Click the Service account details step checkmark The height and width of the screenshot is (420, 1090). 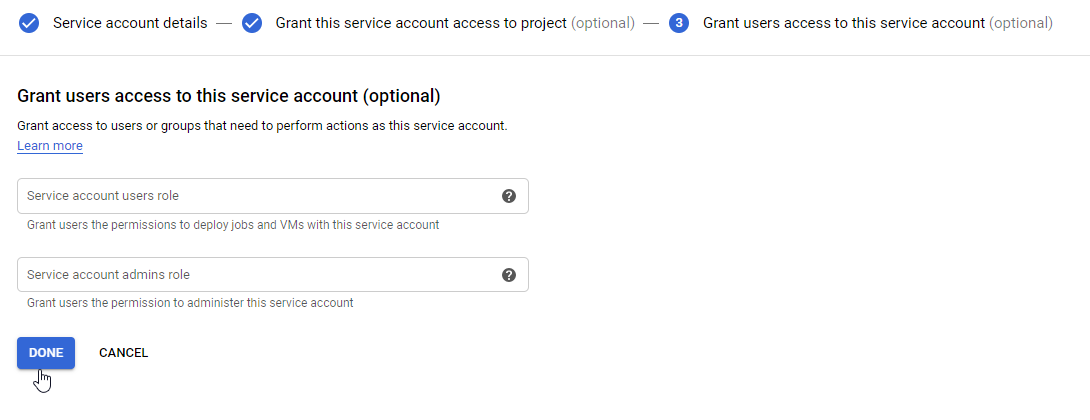click(29, 24)
